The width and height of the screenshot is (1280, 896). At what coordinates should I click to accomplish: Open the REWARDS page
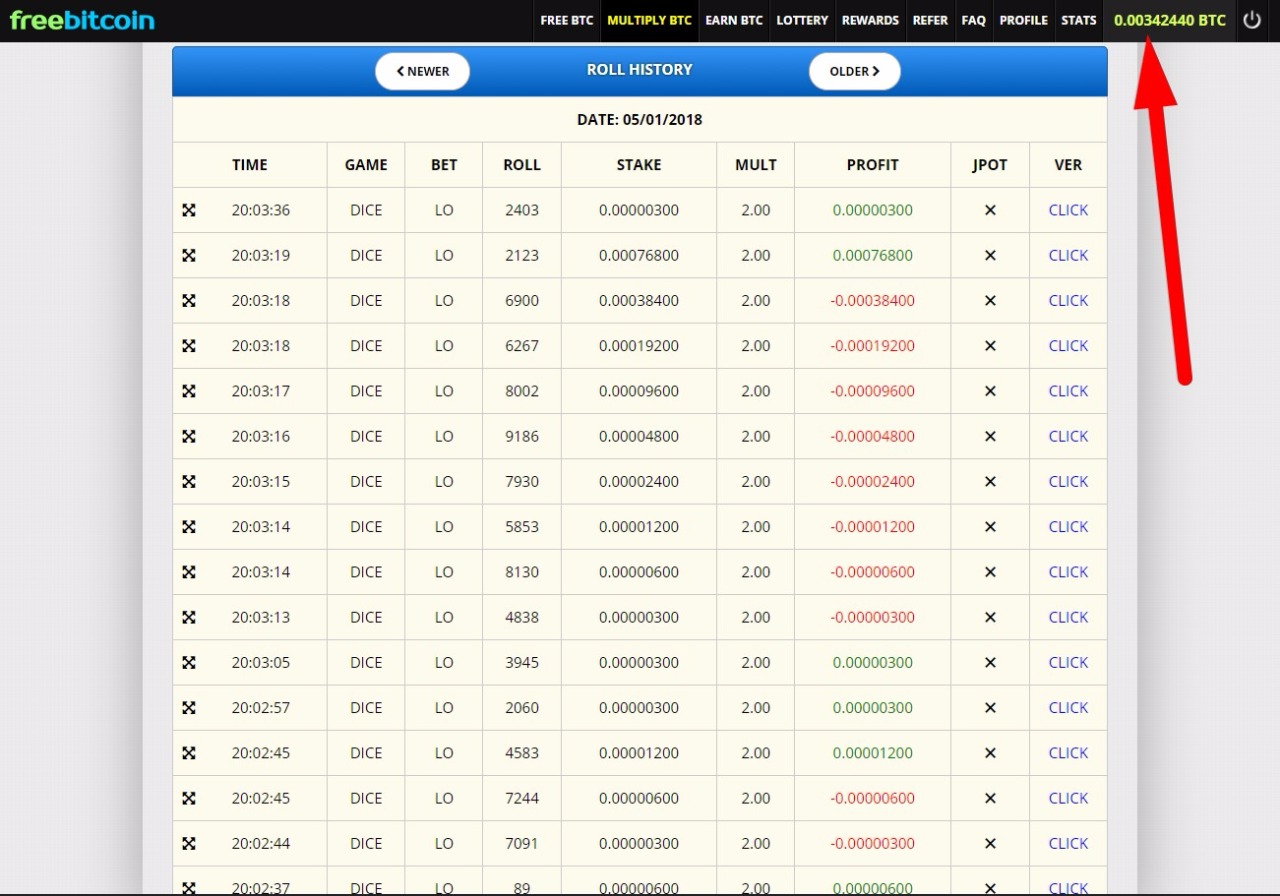coord(870,20)
